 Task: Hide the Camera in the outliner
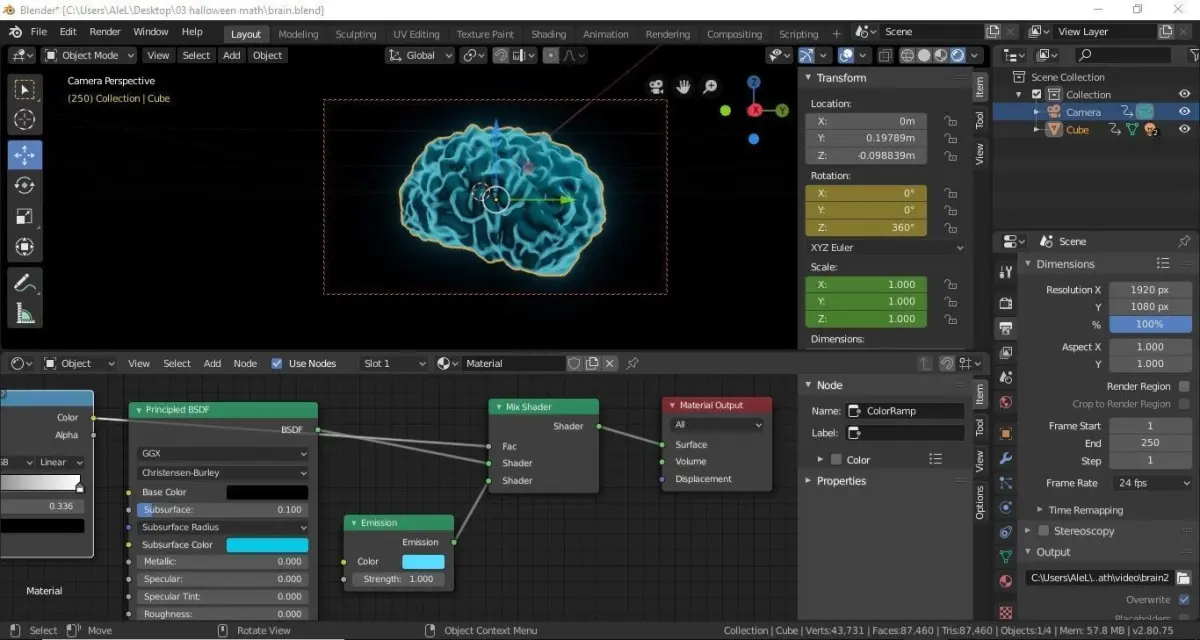[1184, 112]
